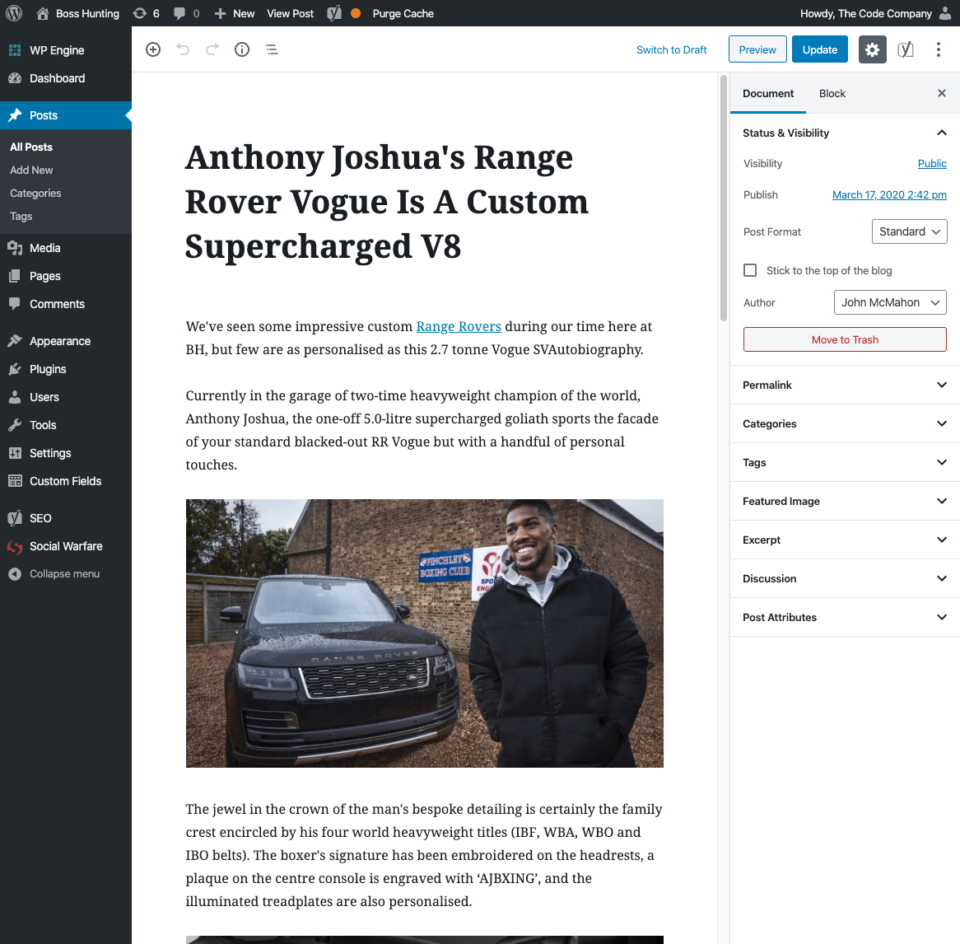This screenshot has height=944, width=960.
Task: Click Add New under Posts
Action: tap(31, 170)
